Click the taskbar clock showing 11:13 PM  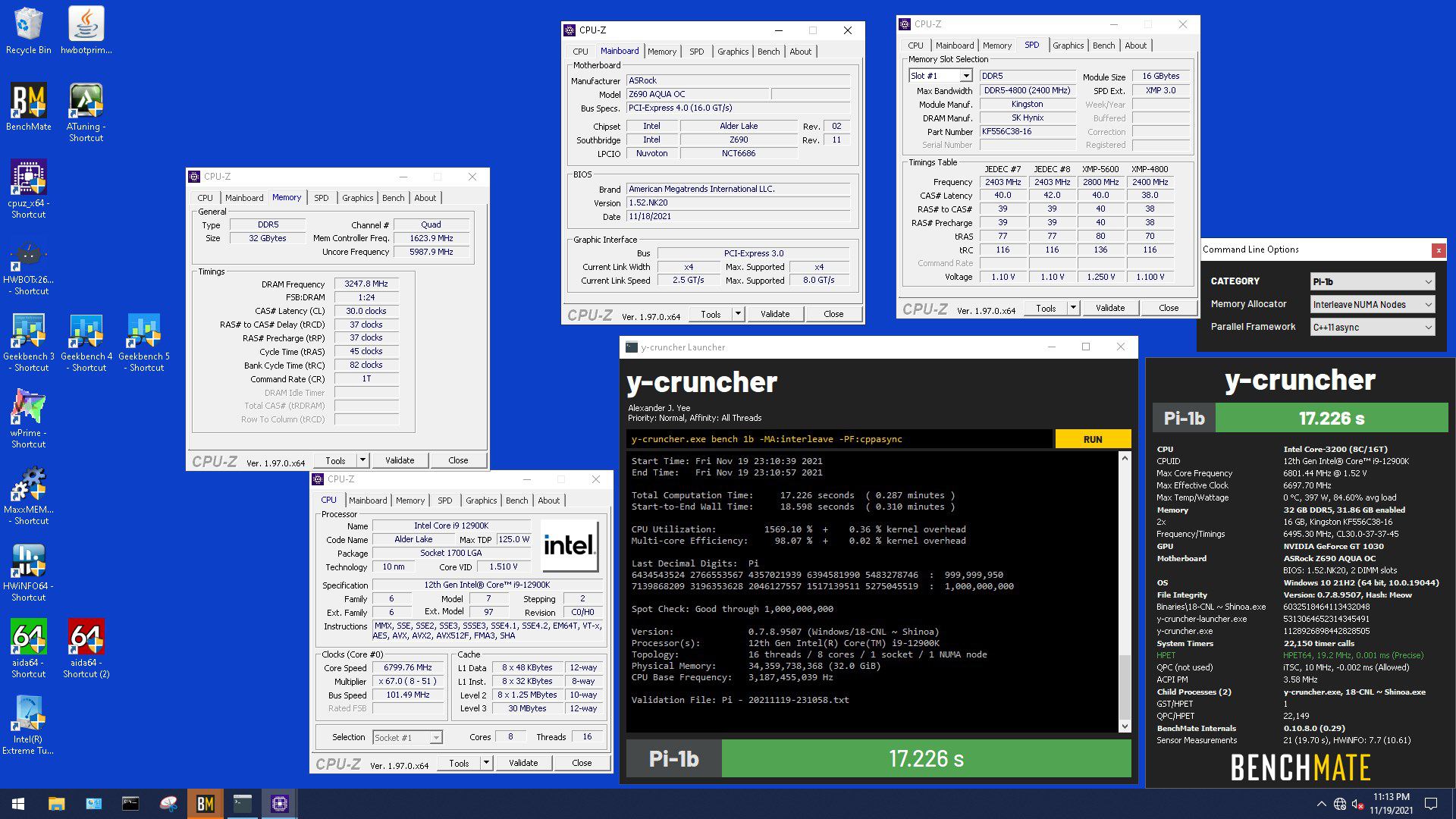(x=1391, y=804)
